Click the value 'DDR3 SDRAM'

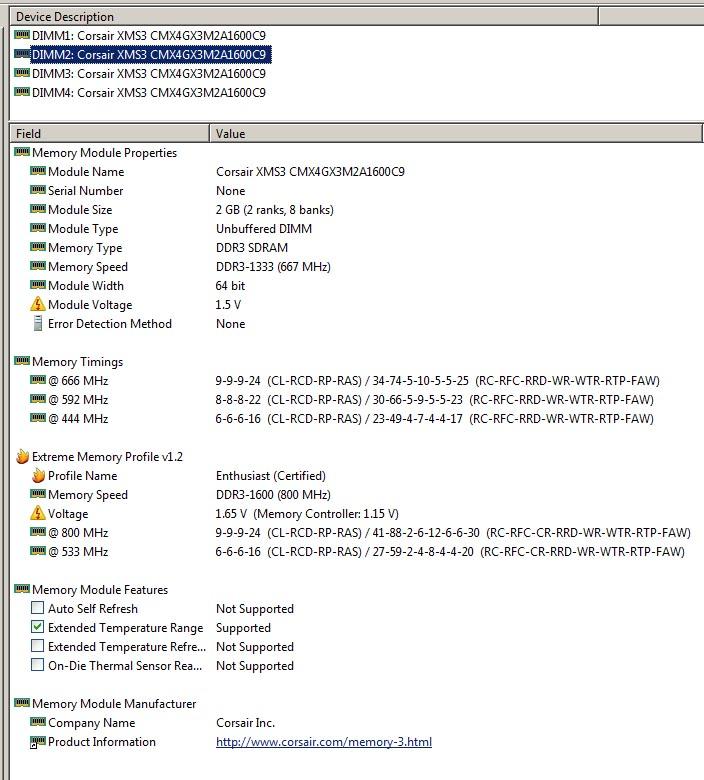252,248
